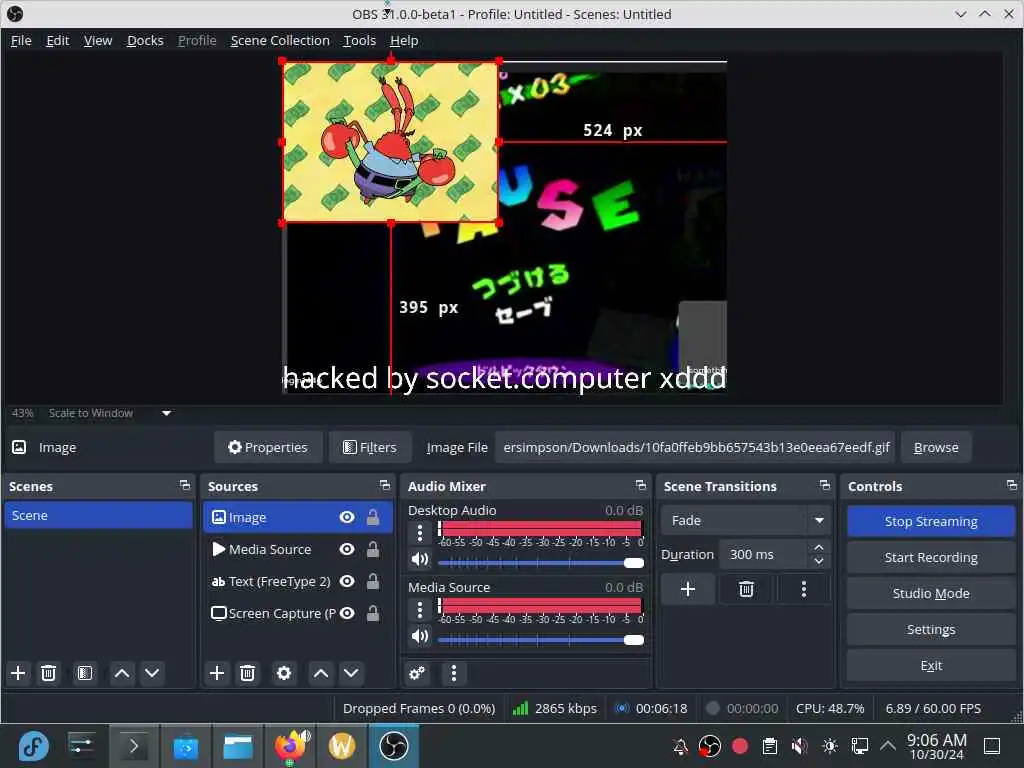Open scene filters icon in Scenes dock
1024x768 pixels.
[85, 673]
